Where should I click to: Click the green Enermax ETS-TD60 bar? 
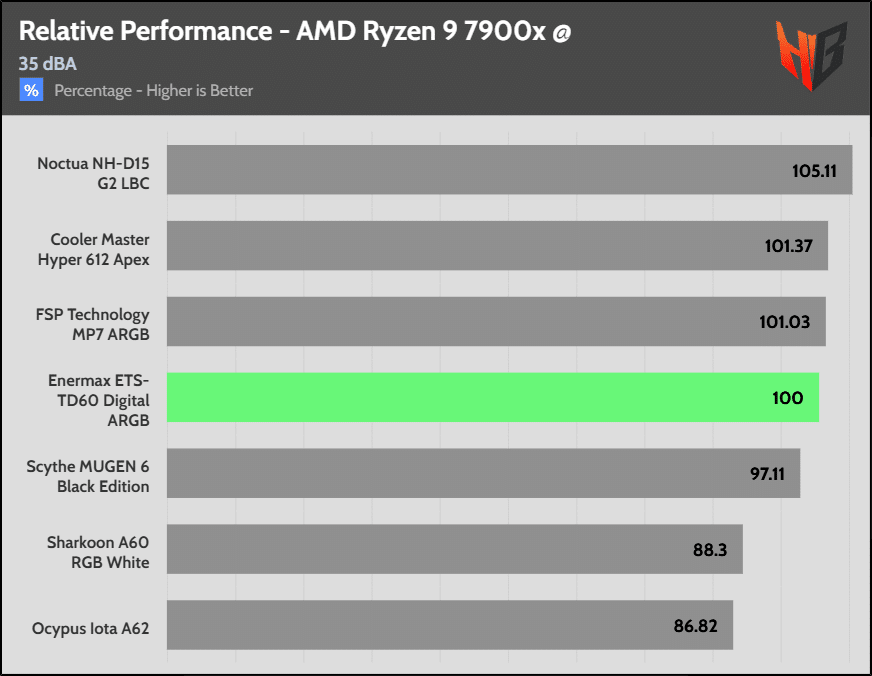(493, 397)
